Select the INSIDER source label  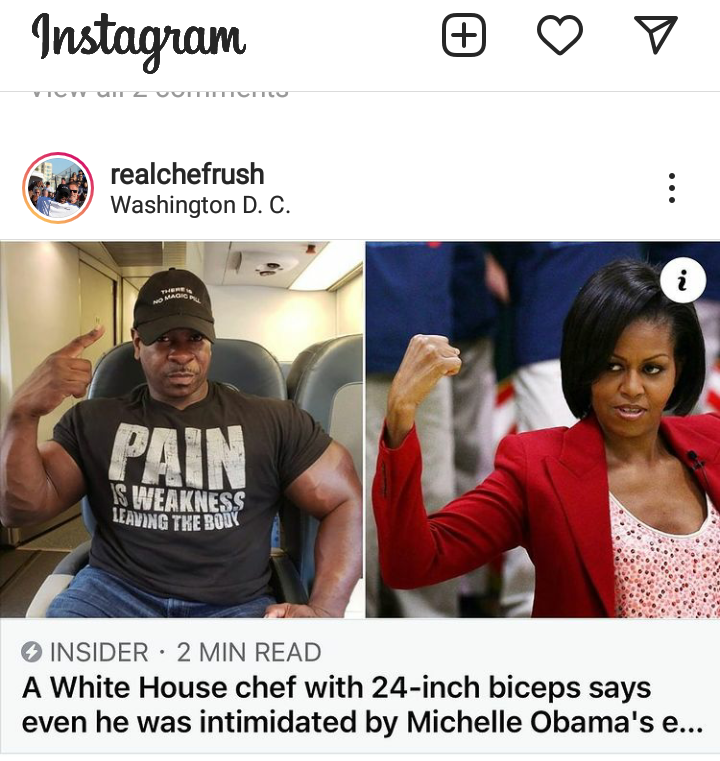click(99, 652)
